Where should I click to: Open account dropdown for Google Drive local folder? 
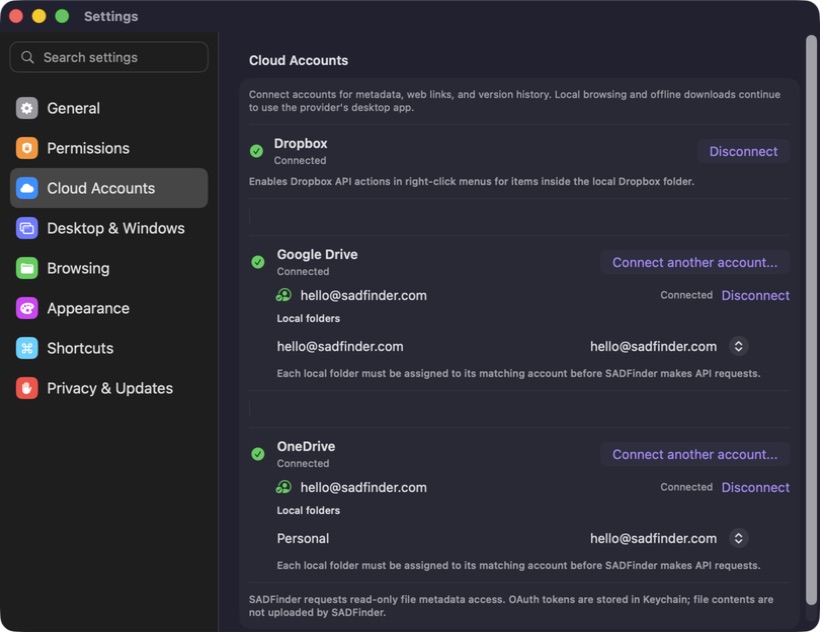point(738,346)
